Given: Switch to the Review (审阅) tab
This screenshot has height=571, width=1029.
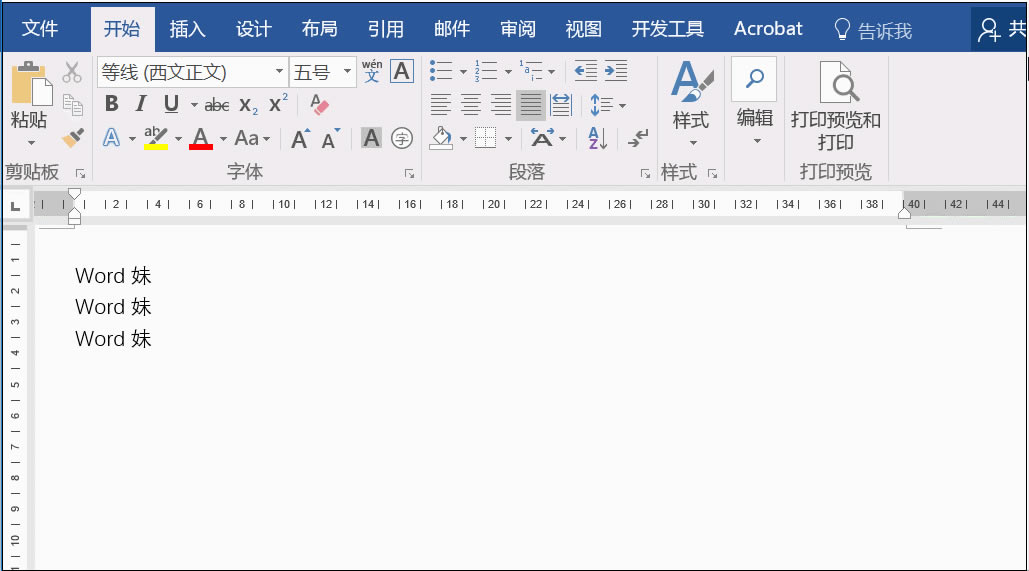Looking at the screenshot, I should click(x=518, y=29).
